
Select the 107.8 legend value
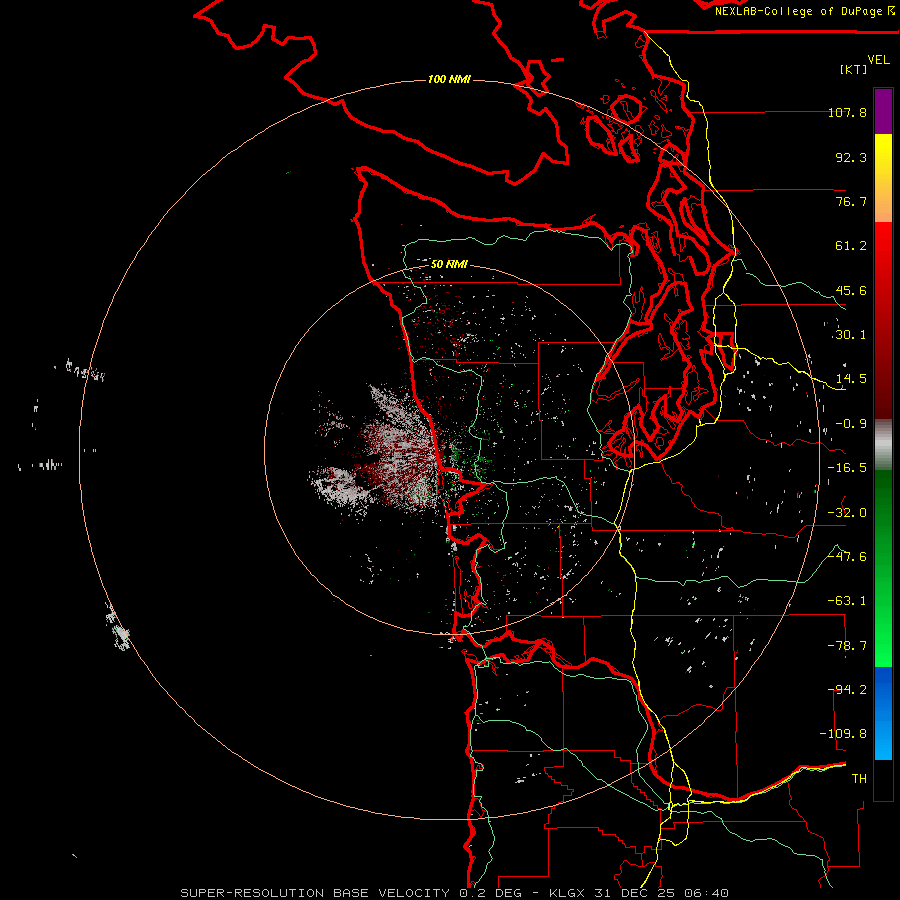pyautogui.click(x=847, y=112)
